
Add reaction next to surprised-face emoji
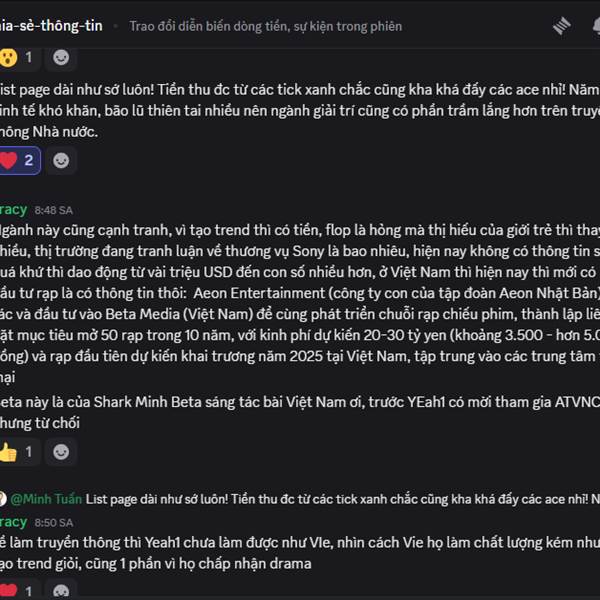[62, 57]
